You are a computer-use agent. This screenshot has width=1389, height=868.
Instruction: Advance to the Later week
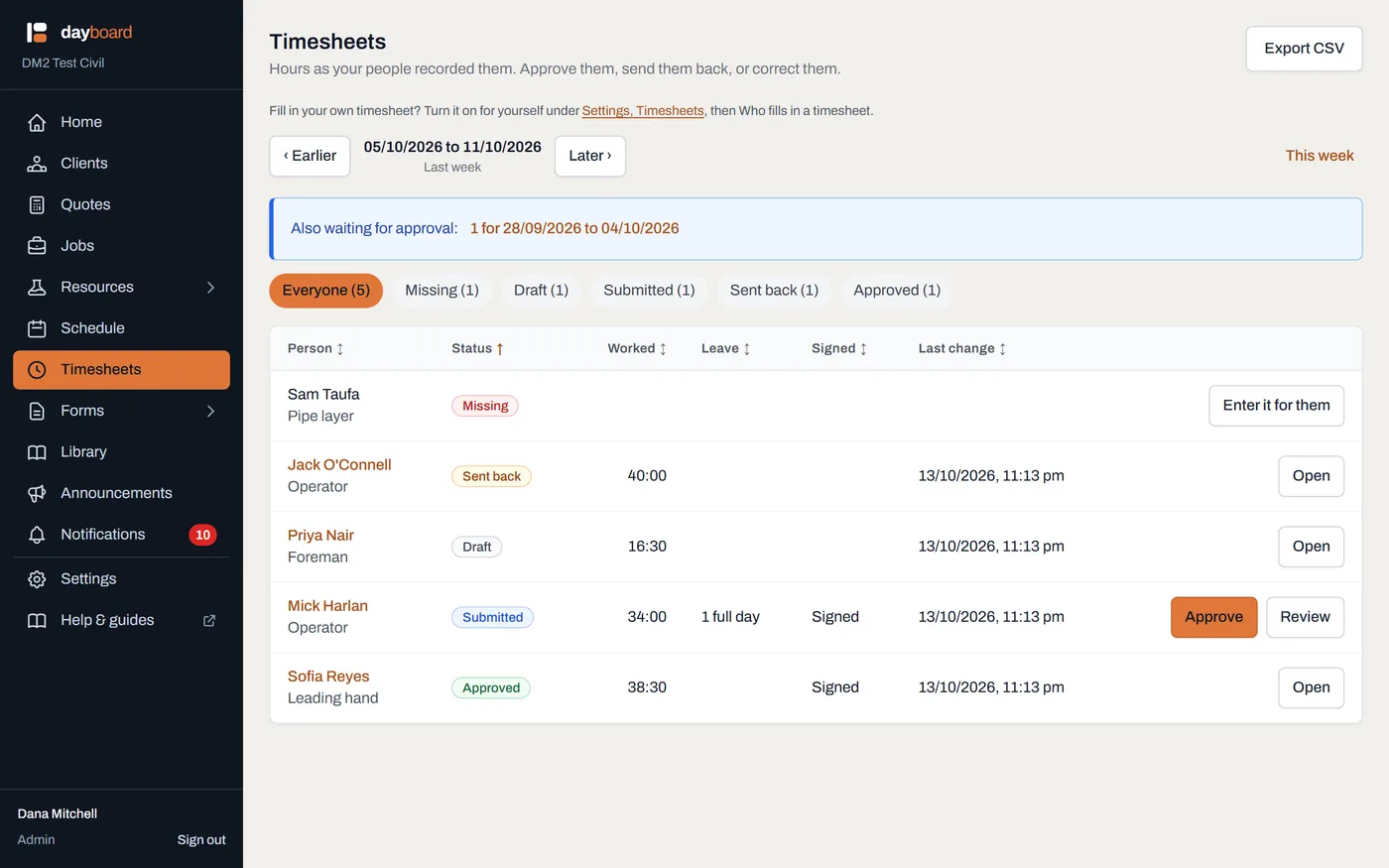[590, 156]
